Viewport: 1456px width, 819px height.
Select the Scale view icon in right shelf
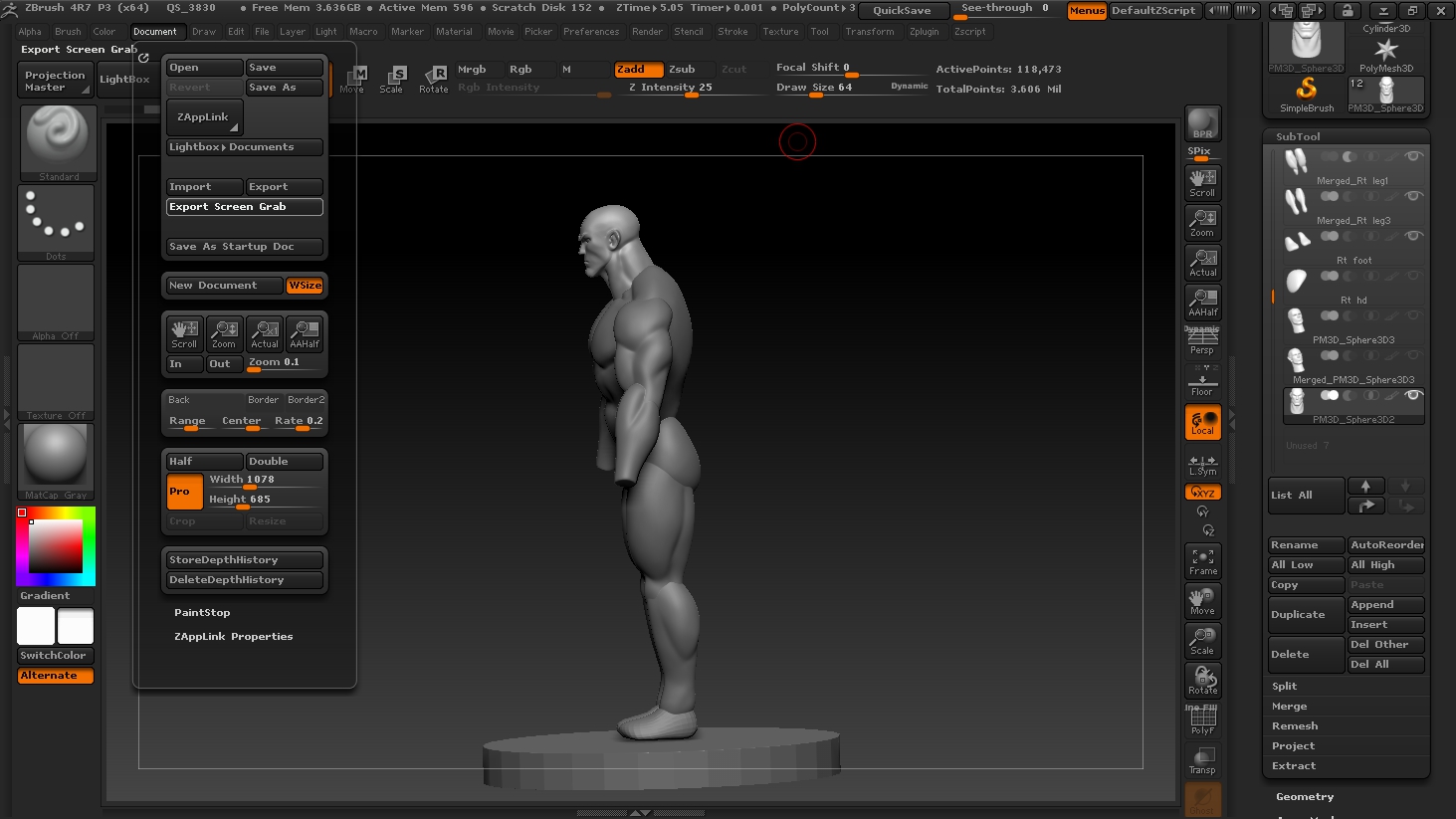(1203, 641)
